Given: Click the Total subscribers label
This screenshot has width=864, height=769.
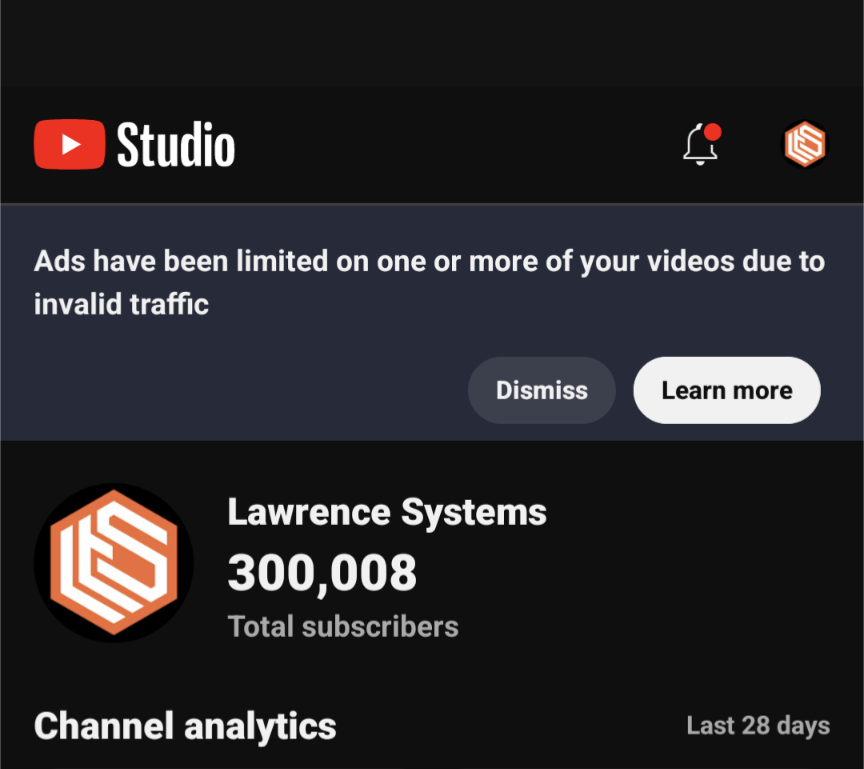Looking at the screenshot, I should pyautogui.click(x=343, y=626).
